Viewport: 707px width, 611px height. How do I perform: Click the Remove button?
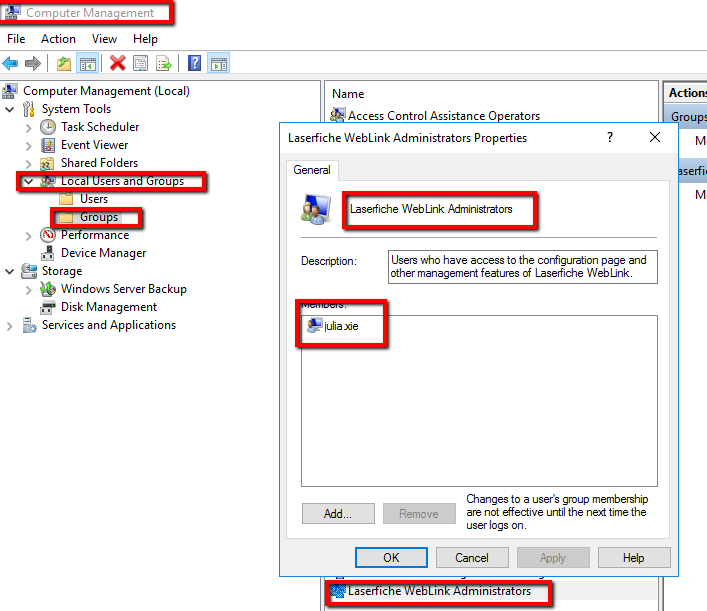tap(419, 514)
